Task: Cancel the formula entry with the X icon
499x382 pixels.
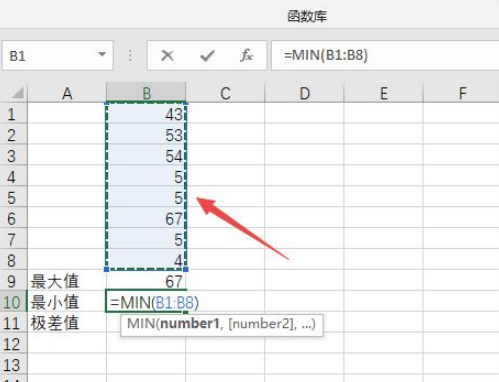Action: coord(167,55)
